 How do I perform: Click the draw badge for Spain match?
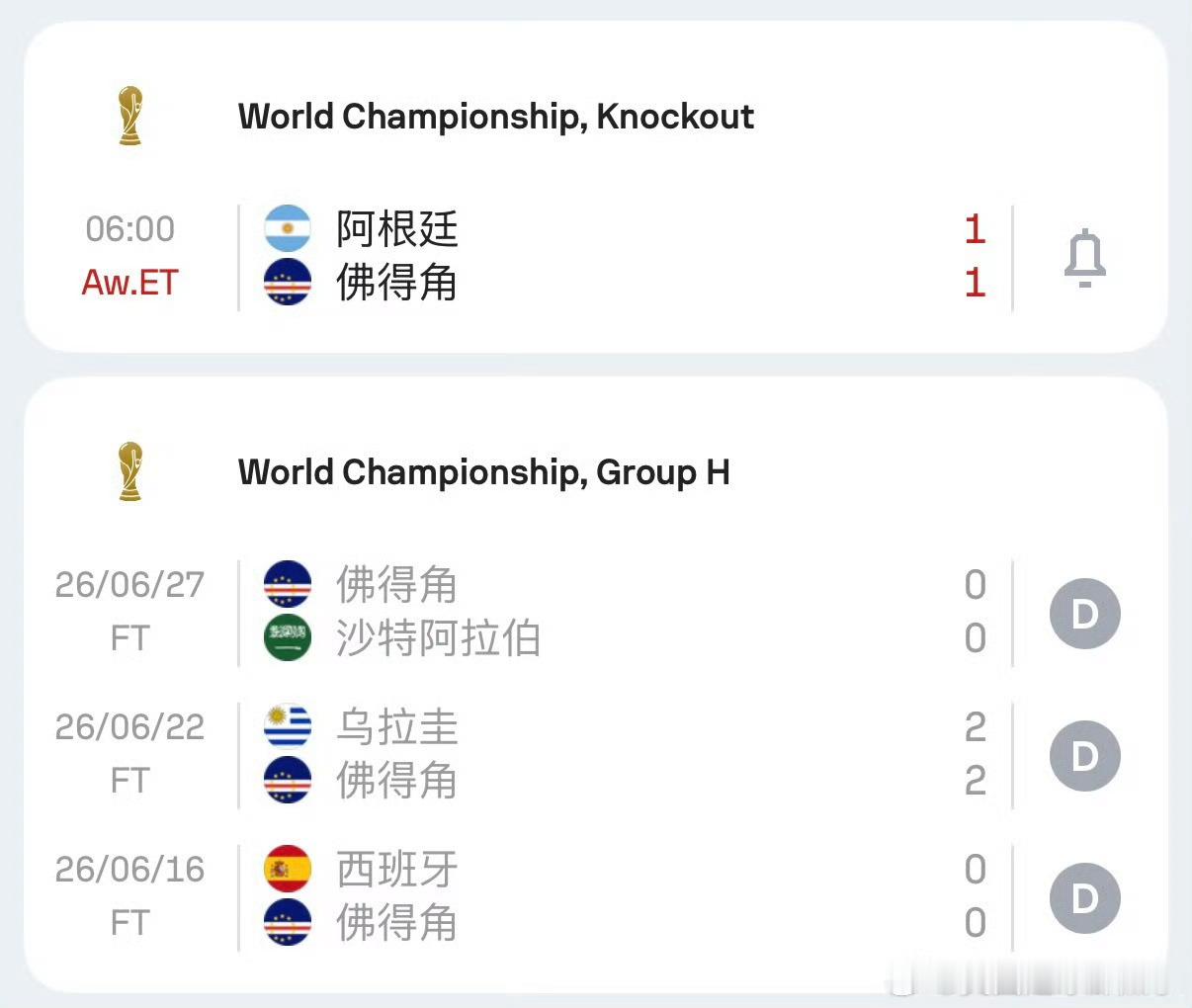tap(1084, 898)
